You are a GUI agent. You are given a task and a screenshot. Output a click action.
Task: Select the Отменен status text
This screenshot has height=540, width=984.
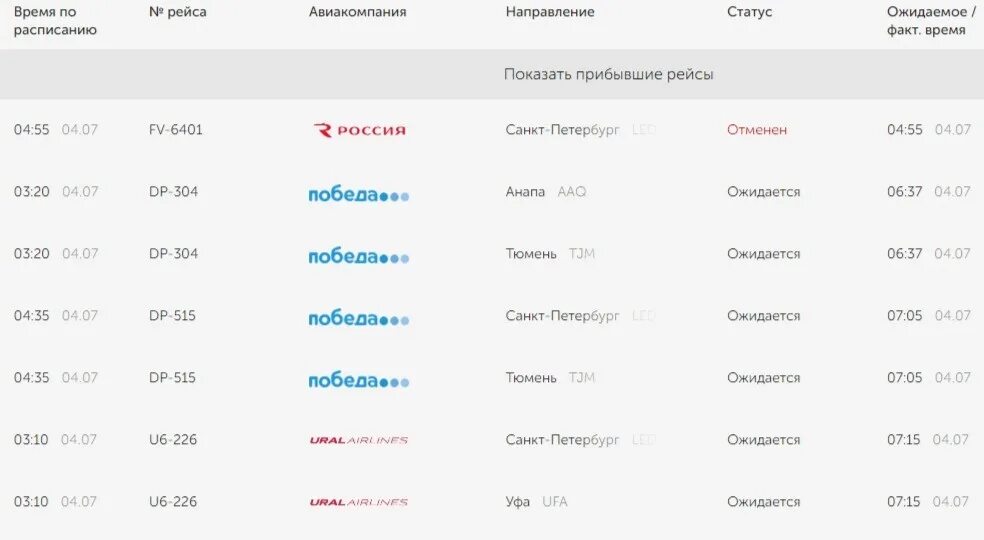[x=757, y=129]
